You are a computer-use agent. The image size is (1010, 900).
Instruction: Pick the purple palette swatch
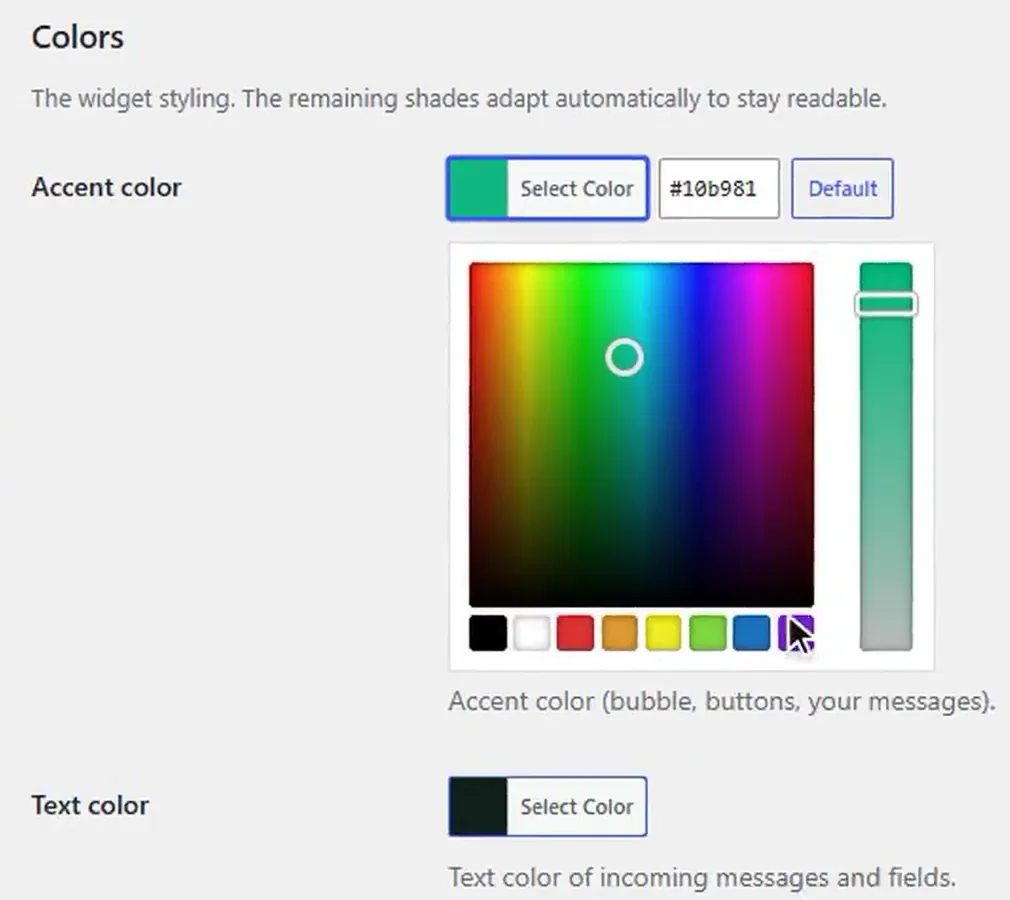796,633
